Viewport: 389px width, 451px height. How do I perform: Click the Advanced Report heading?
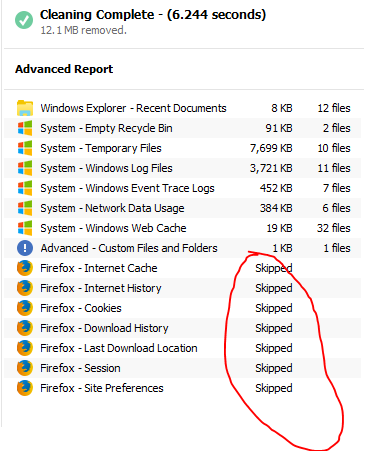[x=64, y=69]
